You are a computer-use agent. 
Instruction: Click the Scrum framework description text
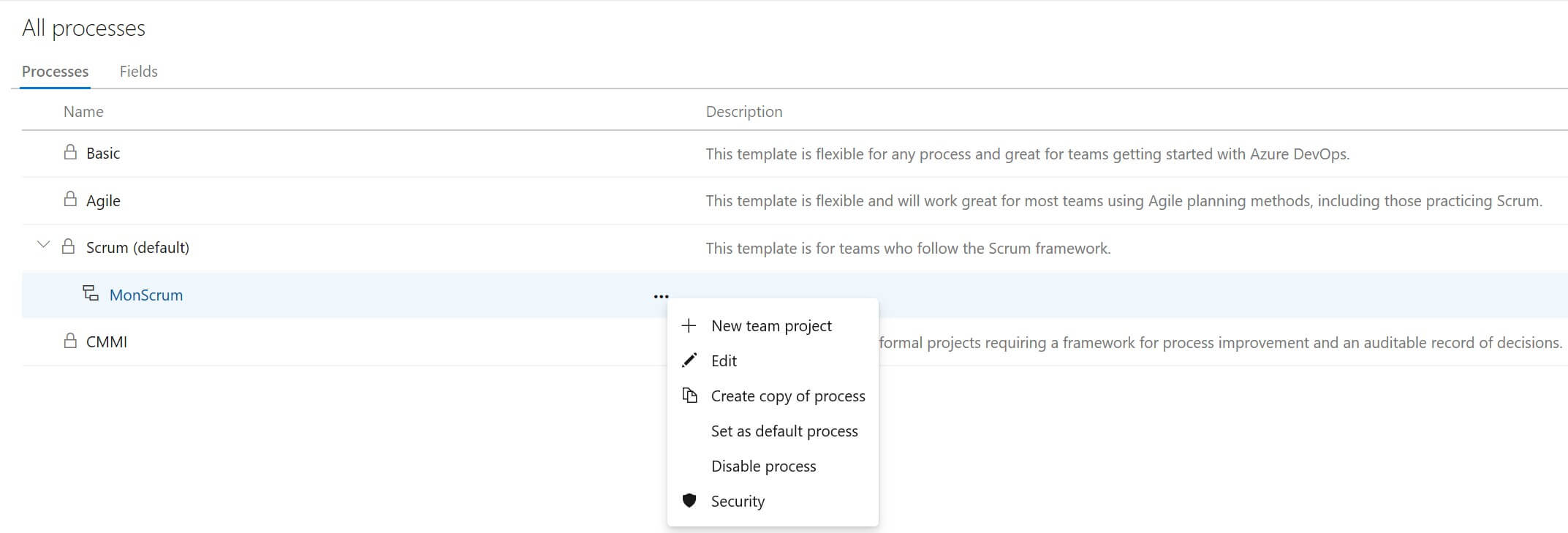tap(908, 249)
